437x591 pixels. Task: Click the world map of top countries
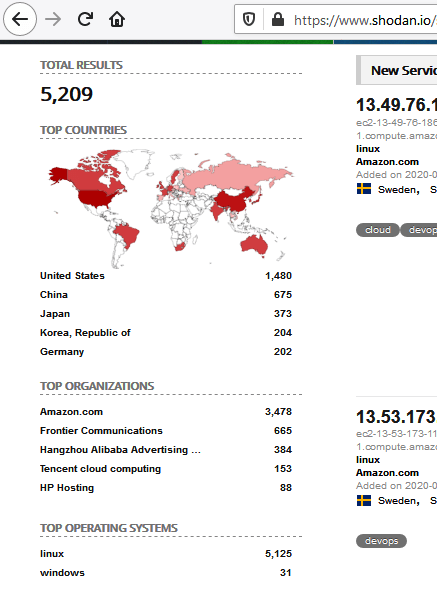pyautogui.click(x=171, y=208)
